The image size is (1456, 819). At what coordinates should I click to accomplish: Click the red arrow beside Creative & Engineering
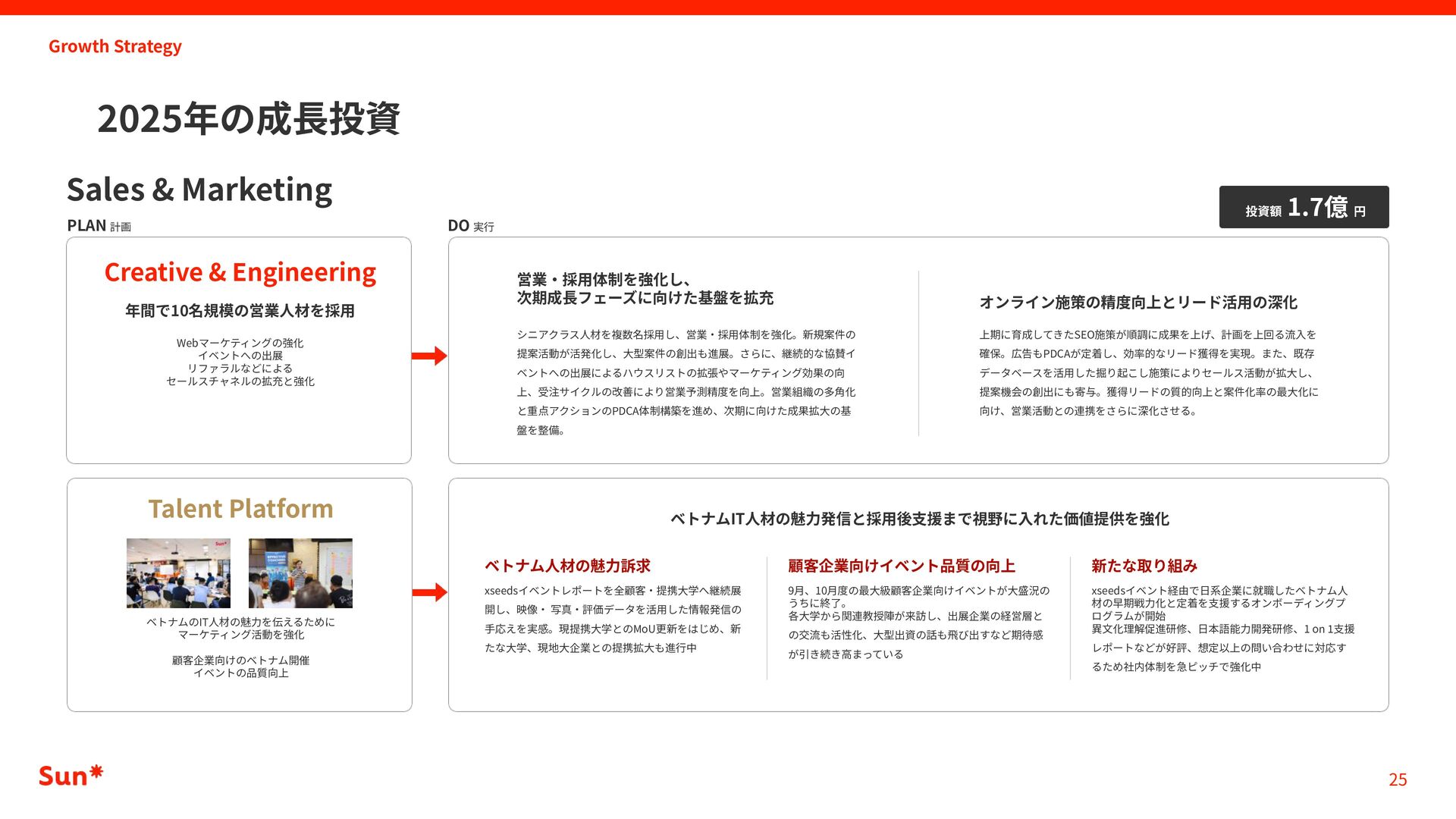429,356
